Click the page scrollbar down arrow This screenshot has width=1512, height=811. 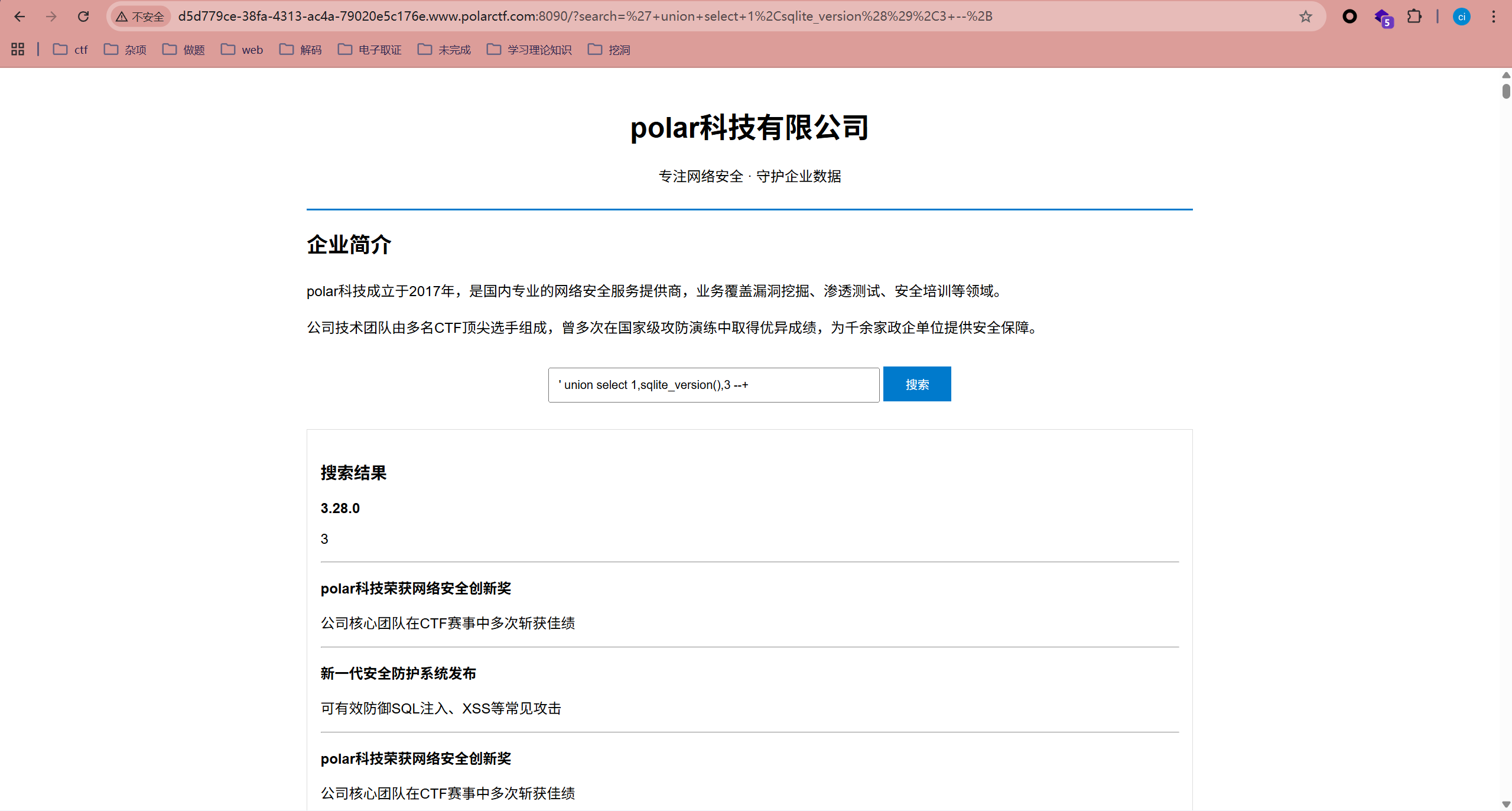1506,804
